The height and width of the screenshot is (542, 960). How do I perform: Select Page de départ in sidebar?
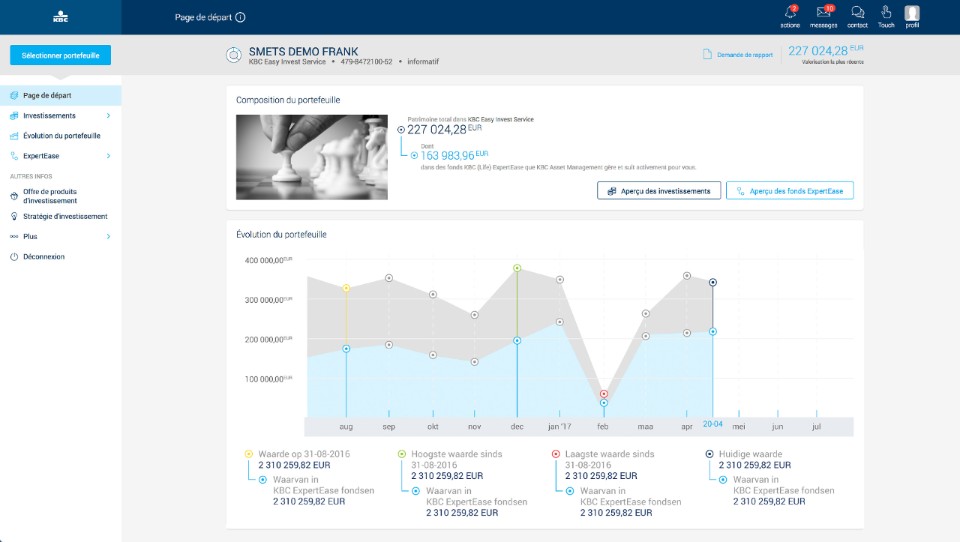[61, 96]
